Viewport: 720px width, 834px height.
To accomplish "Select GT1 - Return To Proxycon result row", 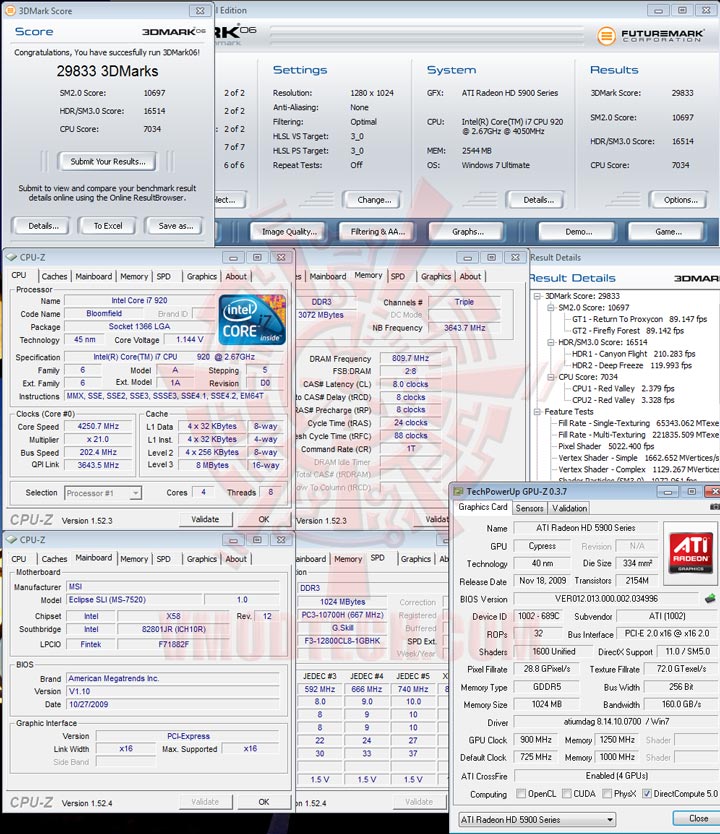I will click(x=639, y=319).
